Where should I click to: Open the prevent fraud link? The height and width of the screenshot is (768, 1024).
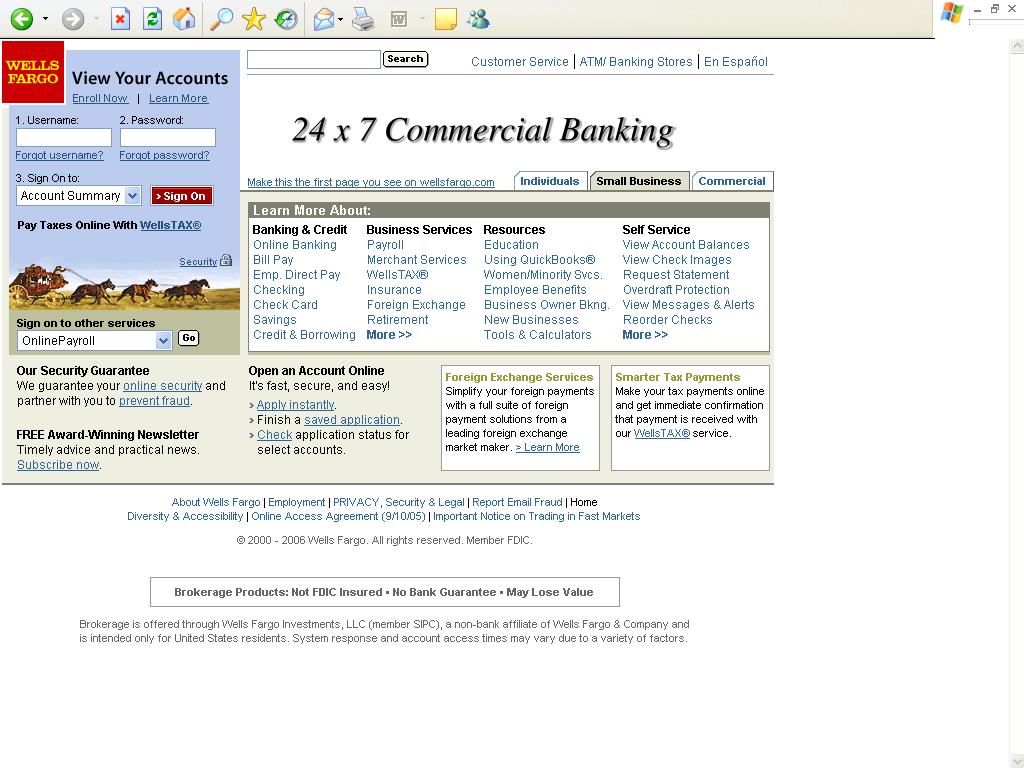(x=154, y=400)
